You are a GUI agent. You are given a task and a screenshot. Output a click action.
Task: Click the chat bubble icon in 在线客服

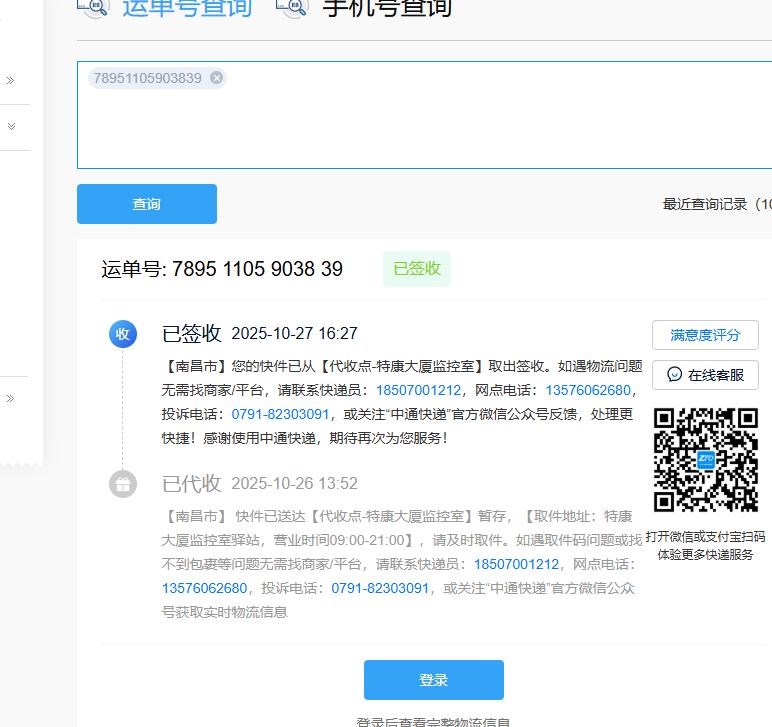(675, 375)
